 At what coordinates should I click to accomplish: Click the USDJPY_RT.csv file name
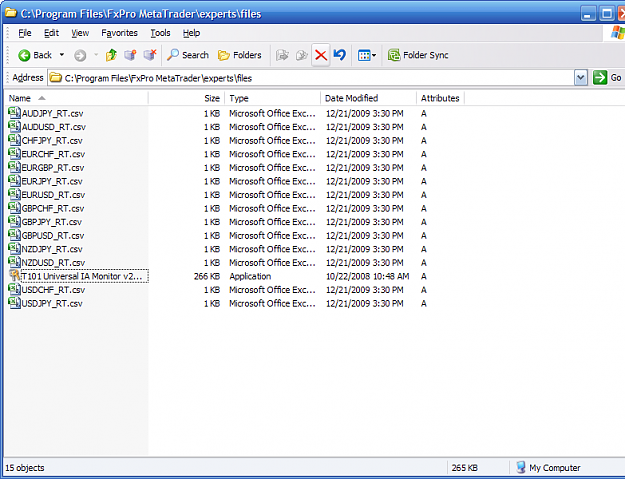coord(52,304)
